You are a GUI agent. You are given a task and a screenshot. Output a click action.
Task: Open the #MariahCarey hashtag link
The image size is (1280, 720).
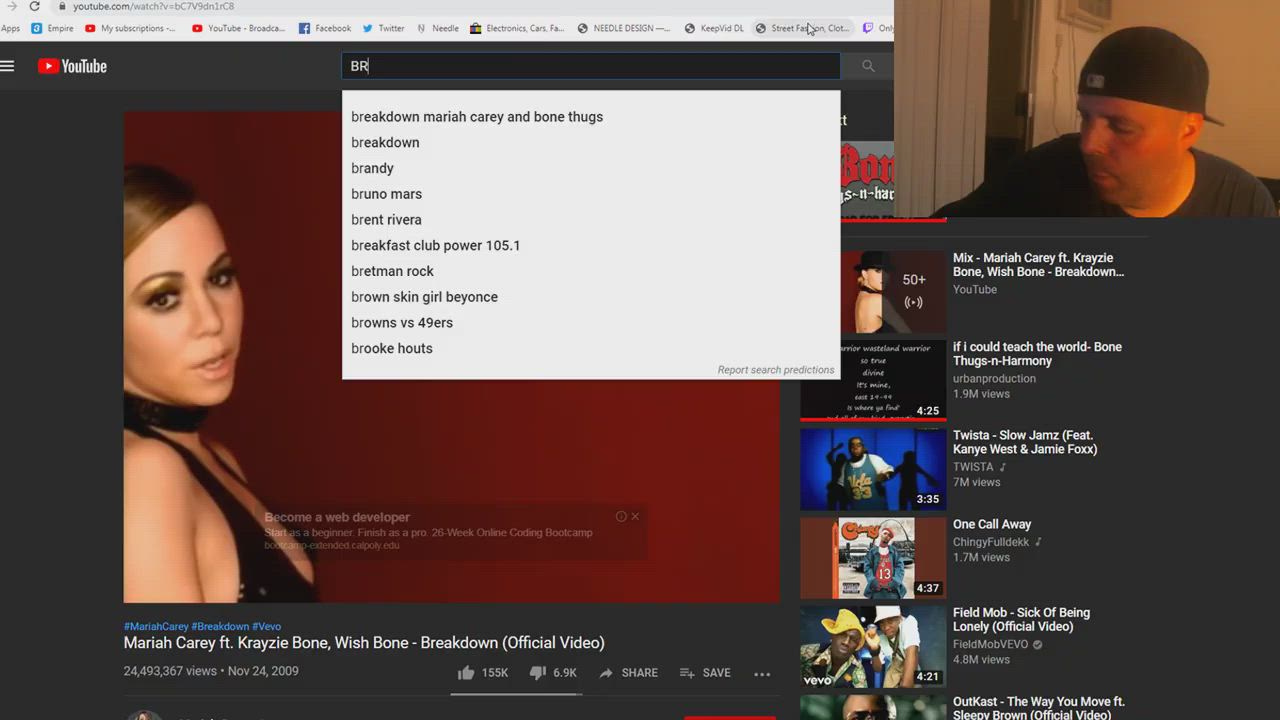(156, 626)
